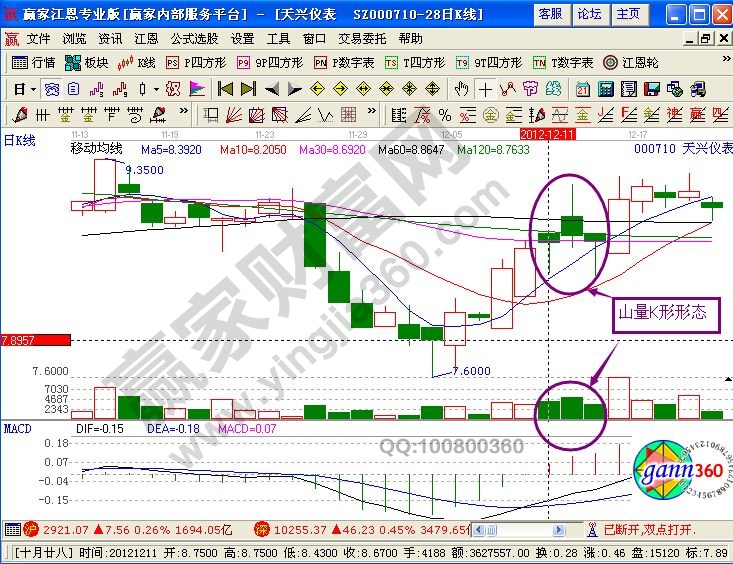The image size is (733, 564).
Task: Open the 工具 menu
Action: [x=278, y=38]
